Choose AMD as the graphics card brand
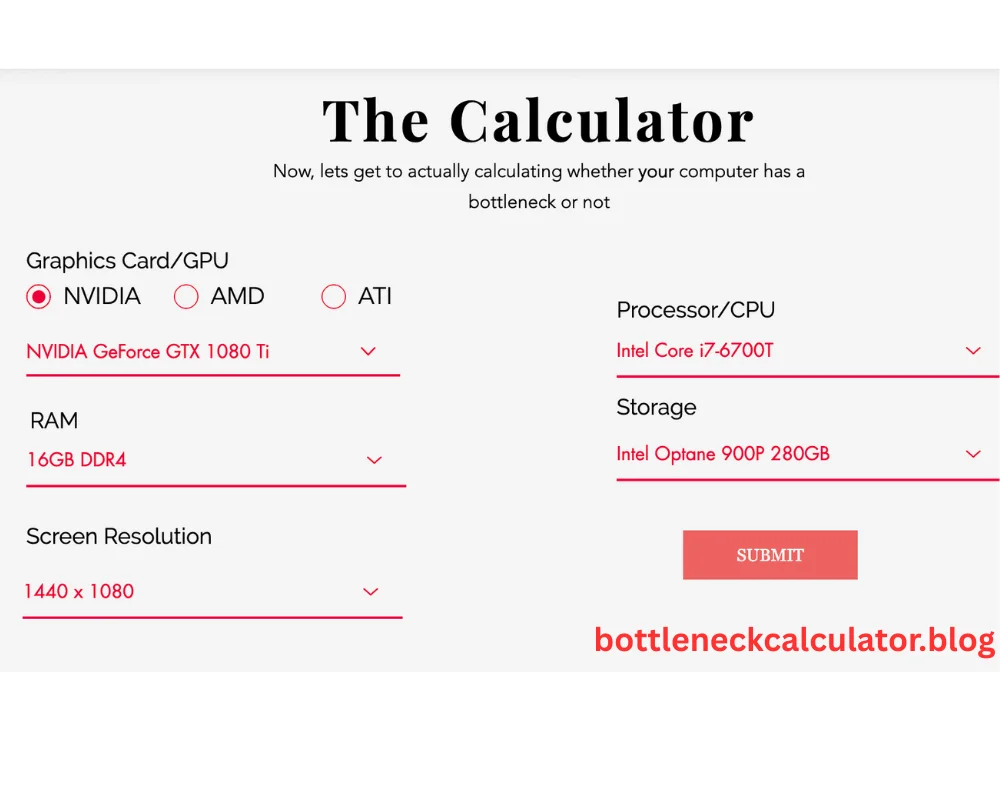This screenshot has height=800, width=1000. (x=186, y=296)
